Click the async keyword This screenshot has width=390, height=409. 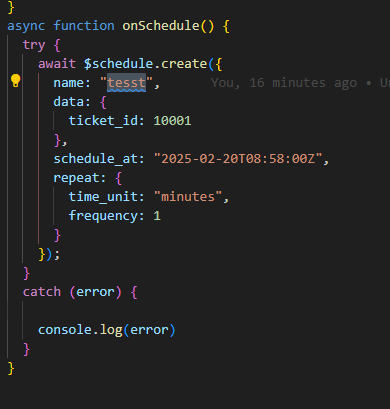(26, 26)
